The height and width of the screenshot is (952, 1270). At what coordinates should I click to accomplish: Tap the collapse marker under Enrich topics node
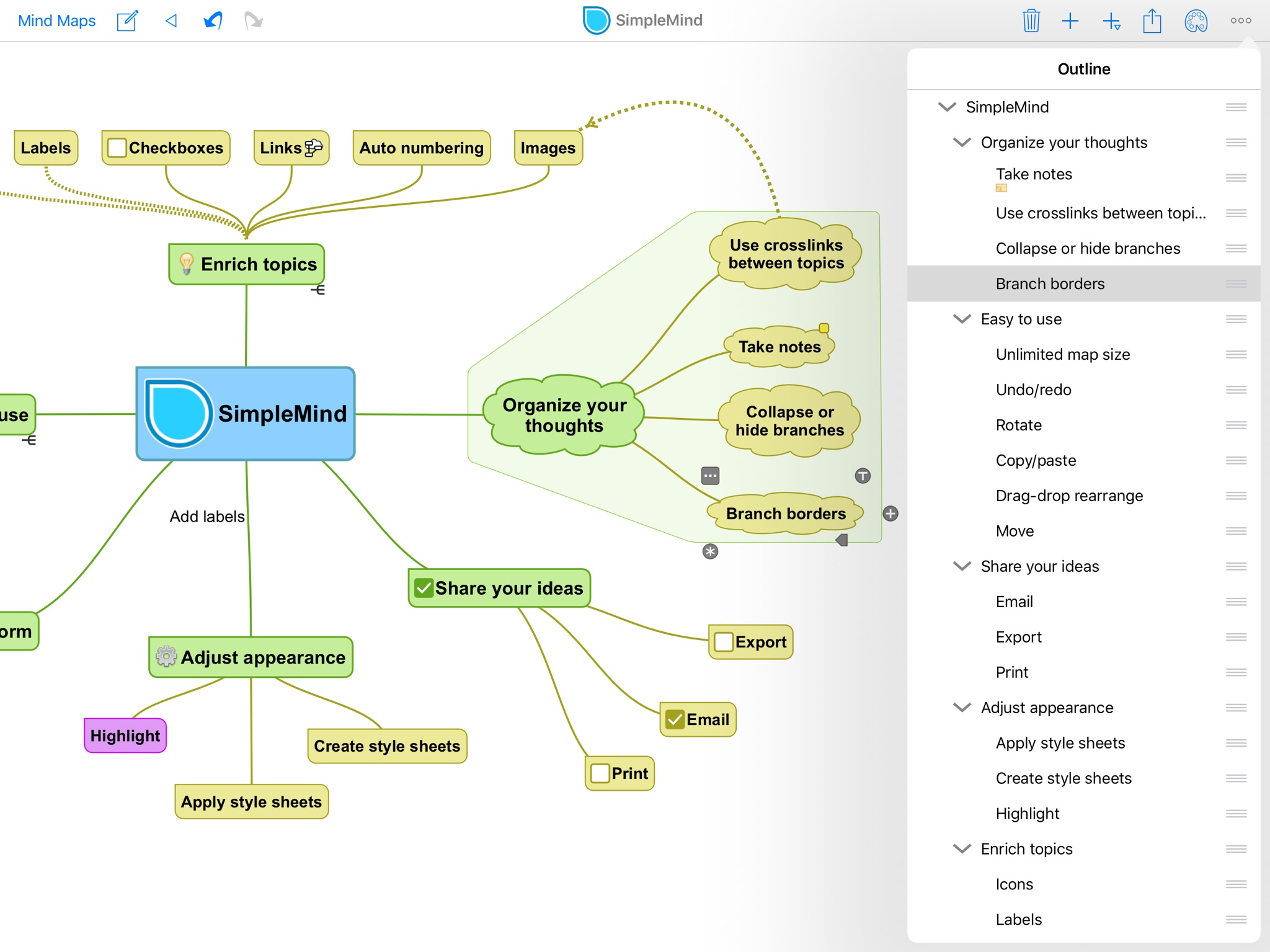click(317, 290)
